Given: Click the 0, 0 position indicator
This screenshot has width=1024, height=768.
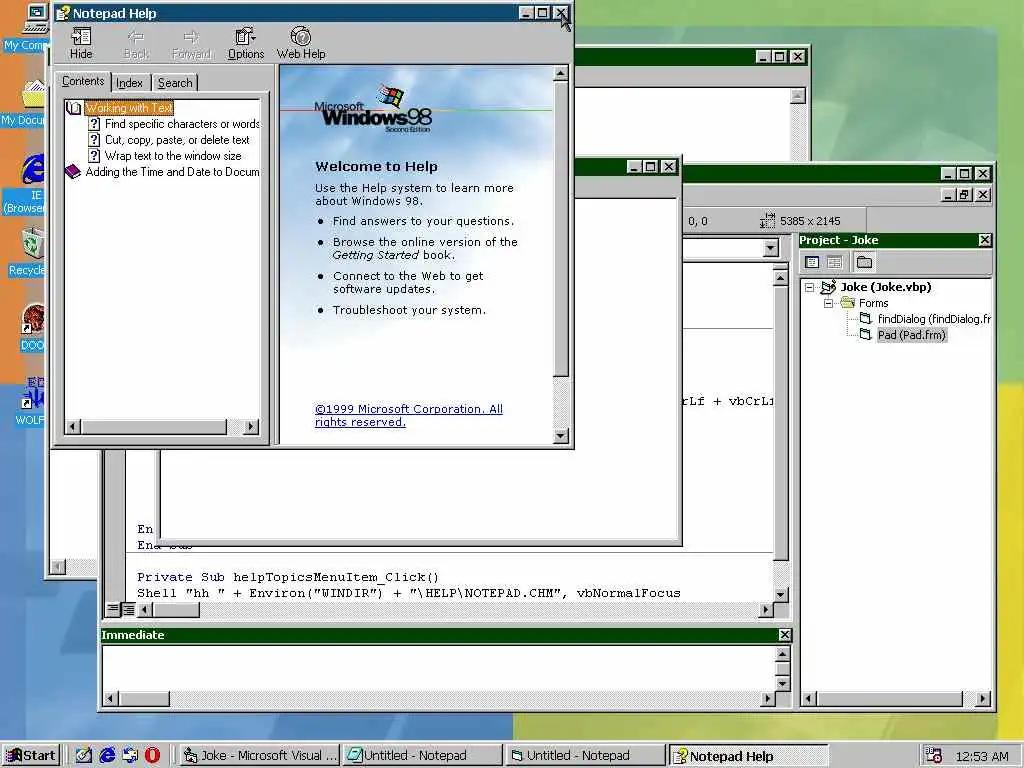Looking at the screenshot, I should tap(697, 221).
